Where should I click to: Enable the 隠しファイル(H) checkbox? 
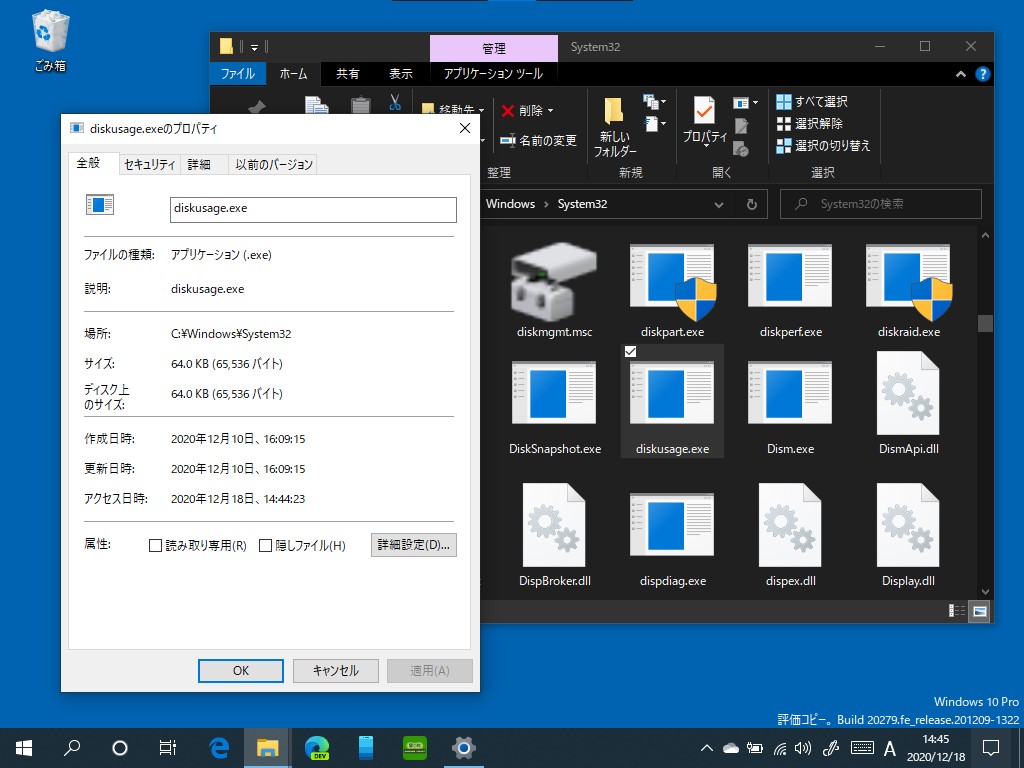pos(265,545)
